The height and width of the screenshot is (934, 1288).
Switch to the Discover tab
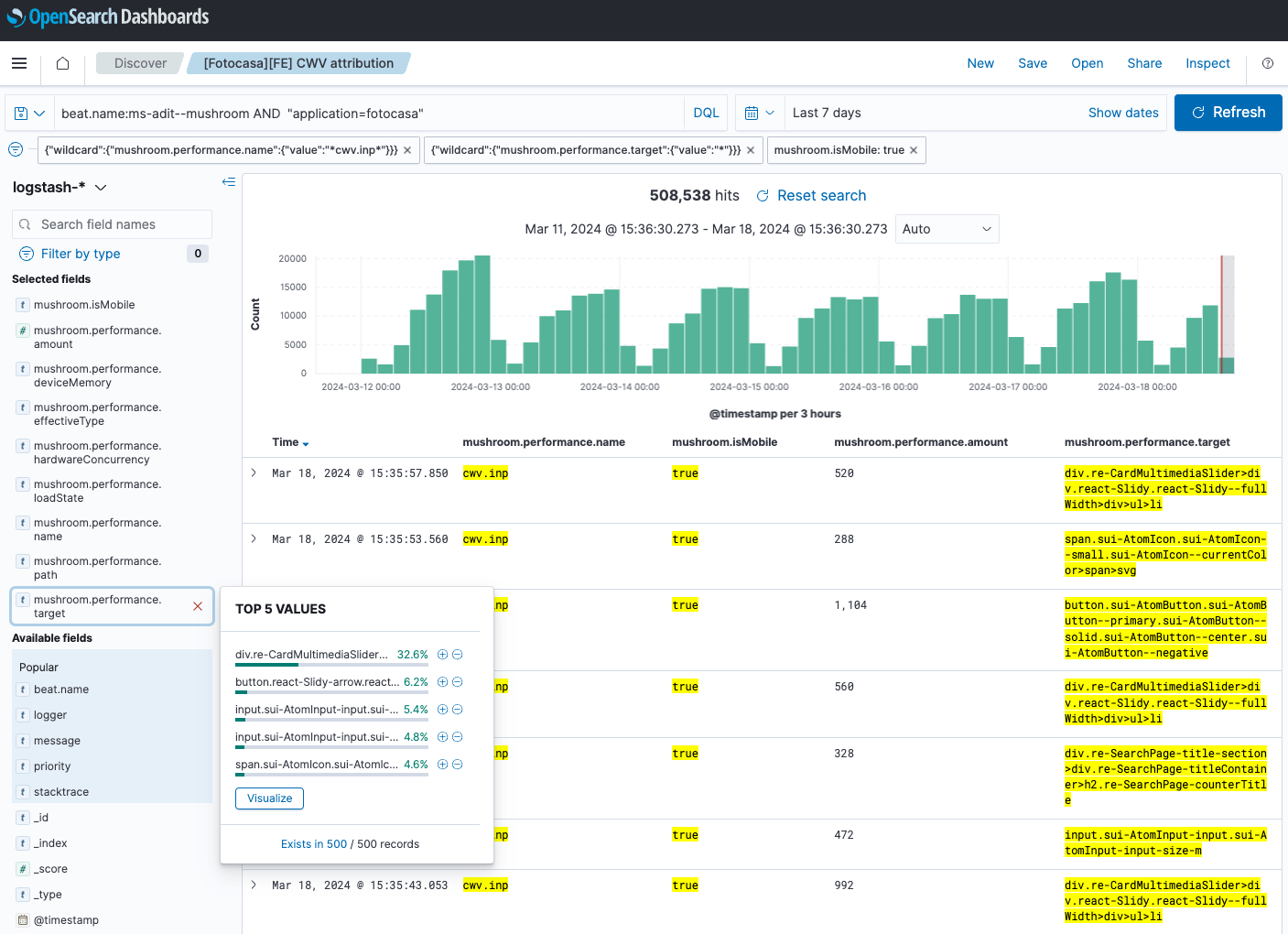(139, 63)
